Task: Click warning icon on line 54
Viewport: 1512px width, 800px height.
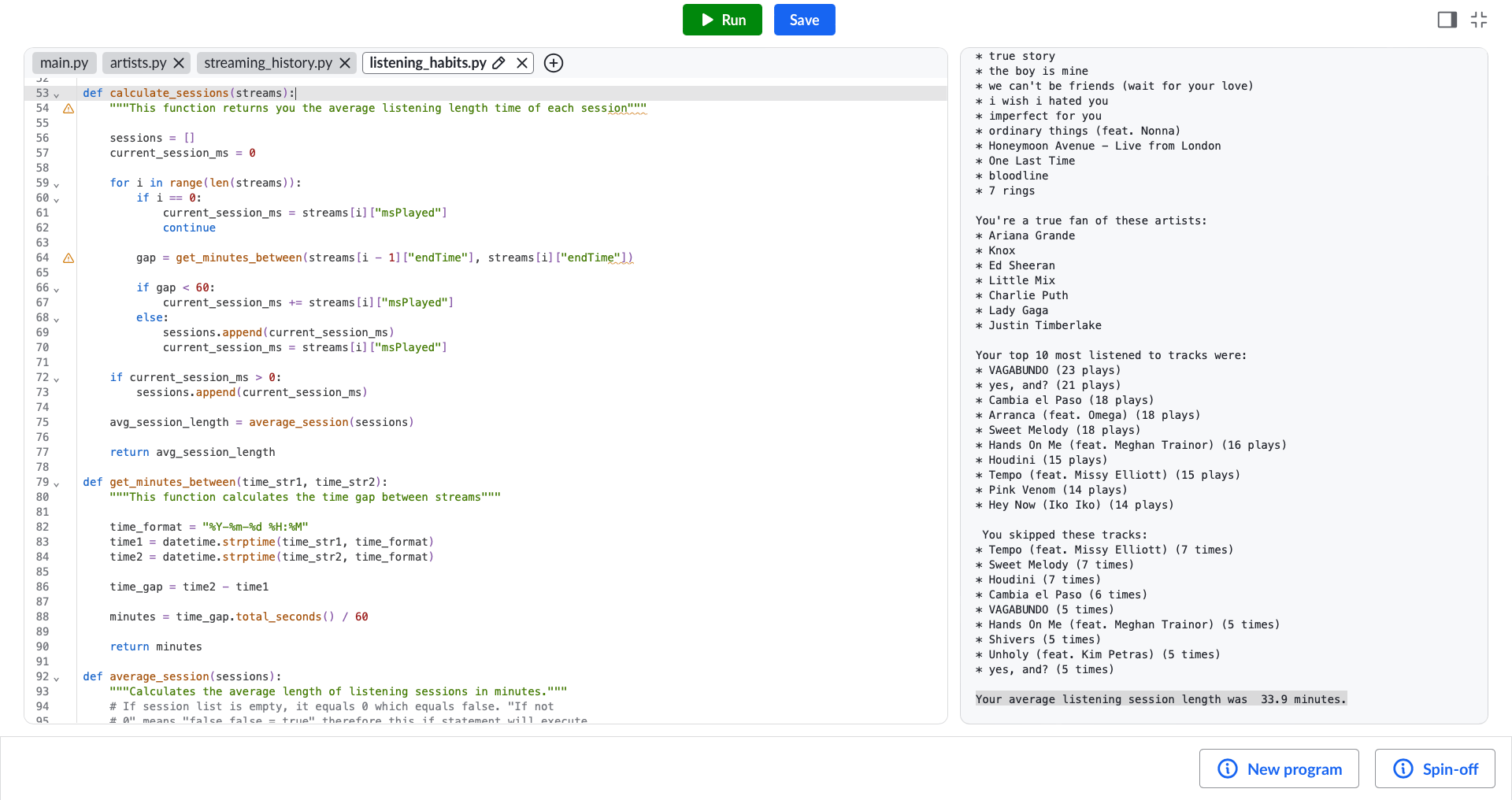Action: [x=69, y=109]
